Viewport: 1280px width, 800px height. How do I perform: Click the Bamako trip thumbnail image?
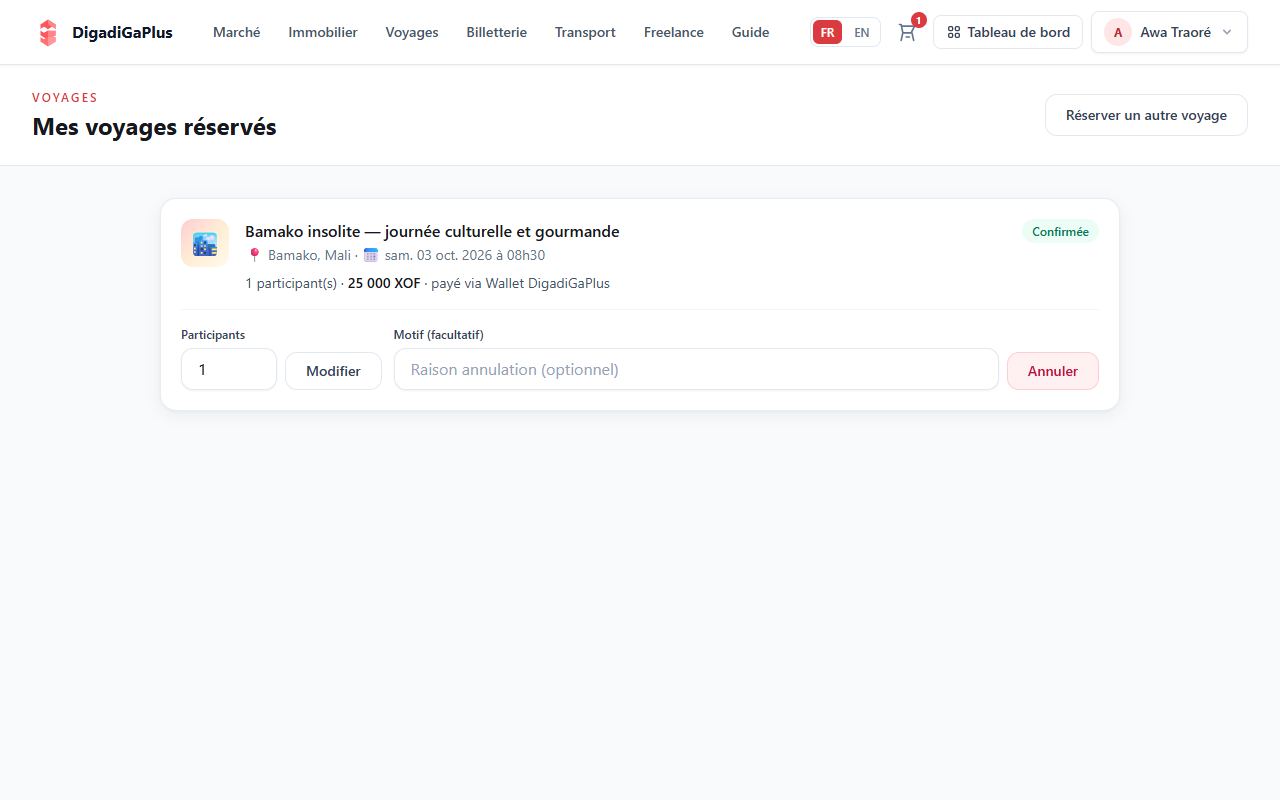coord(205,243)
